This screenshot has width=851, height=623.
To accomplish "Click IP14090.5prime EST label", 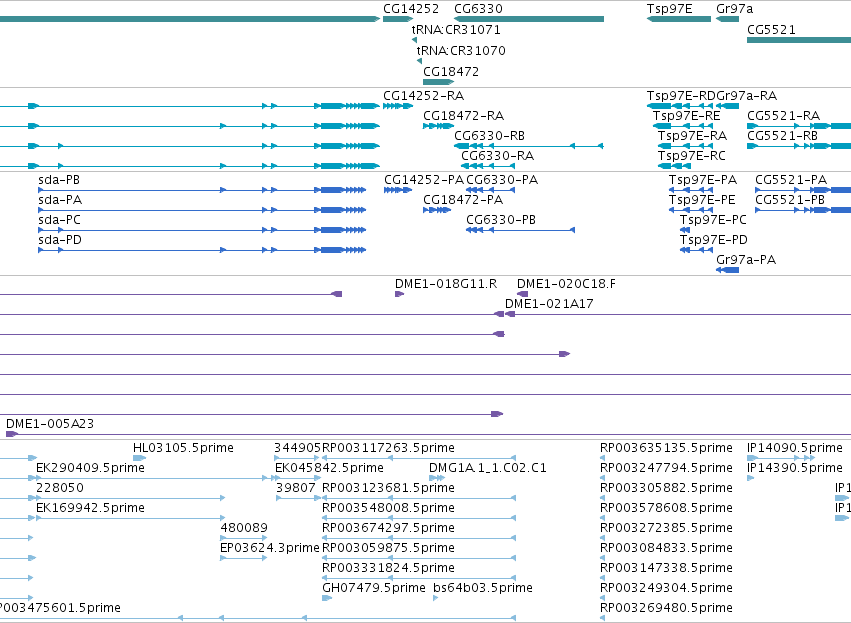I will (795, 448).
